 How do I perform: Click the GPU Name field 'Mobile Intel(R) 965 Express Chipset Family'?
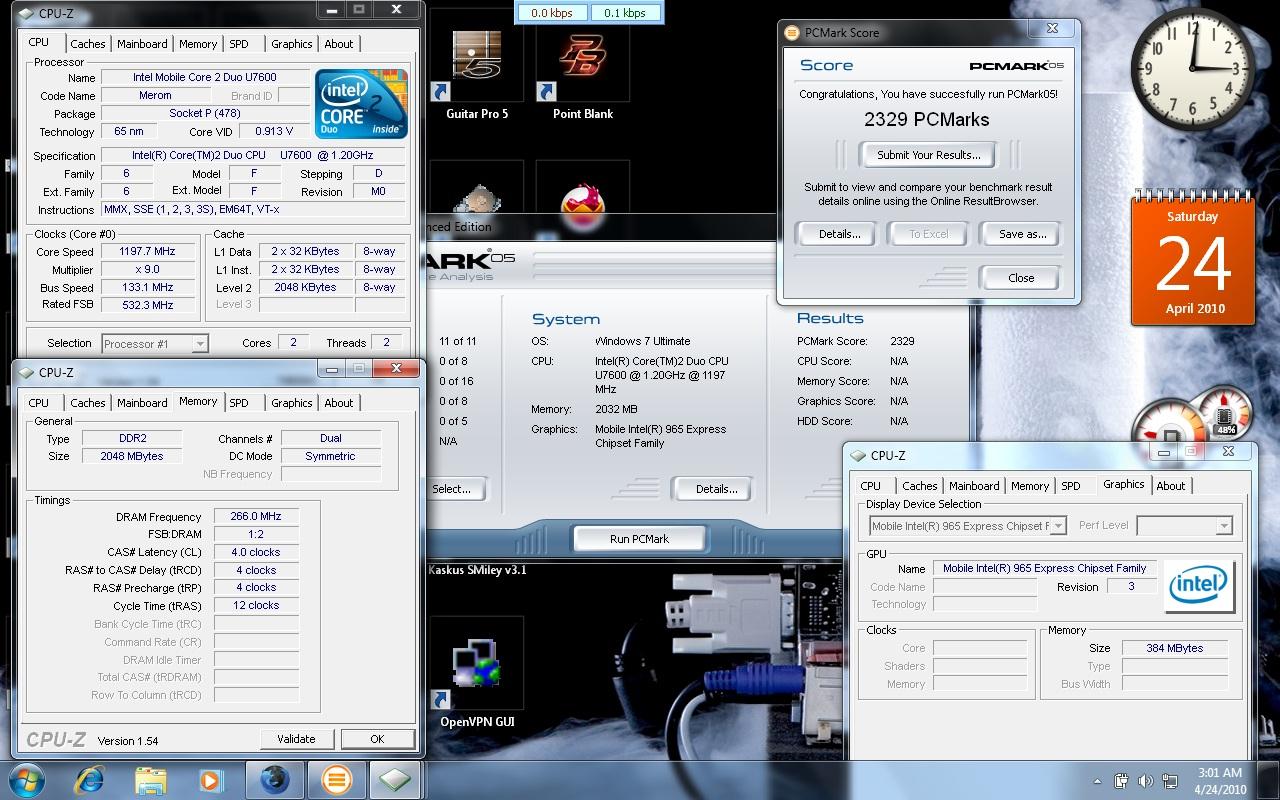click(x=1044, y=568)
